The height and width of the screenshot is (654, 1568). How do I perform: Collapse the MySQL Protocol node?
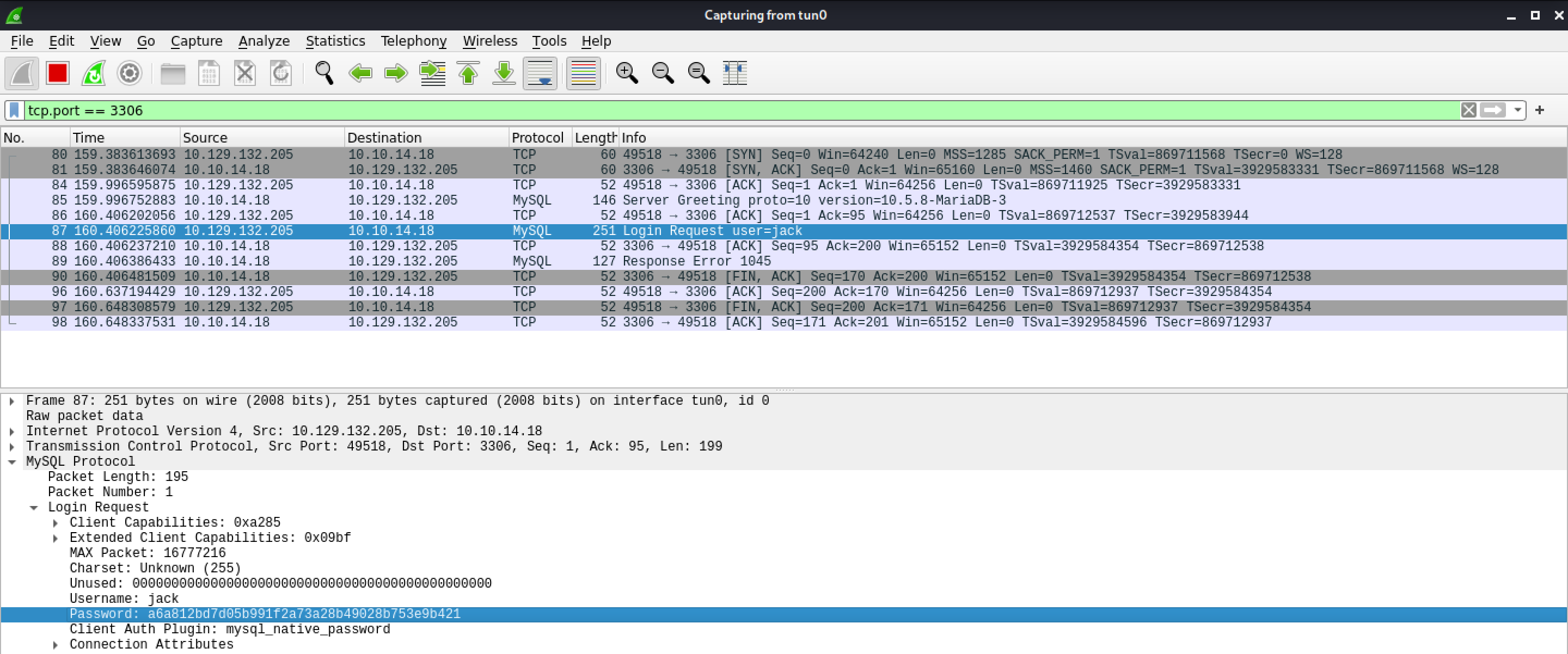[x=11, y=462]
